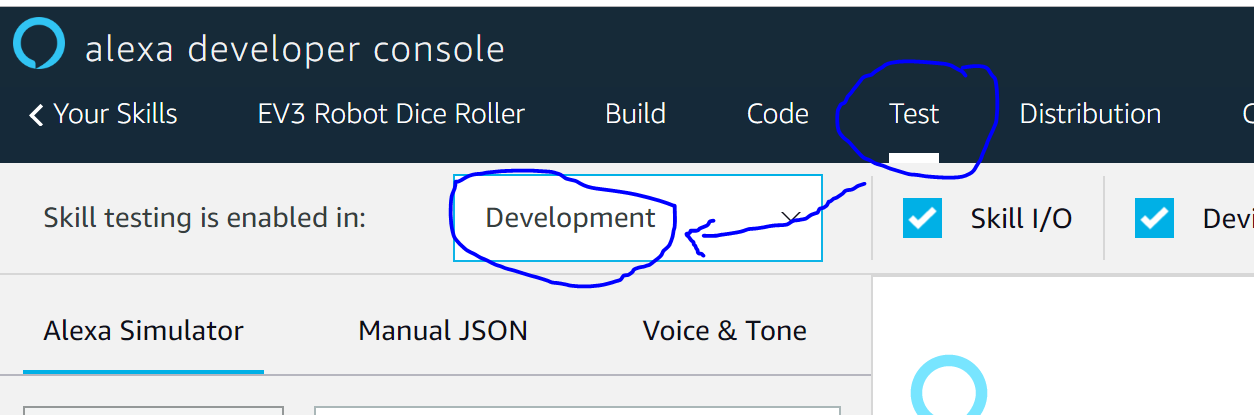Click the Skill testing is enabled in label
1254x415 pixels.
coord(205,218)
